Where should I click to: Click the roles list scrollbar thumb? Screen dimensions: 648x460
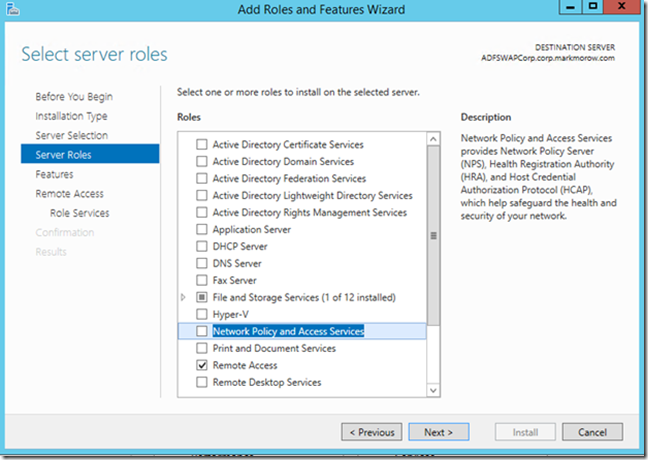click(x=433, y=236)
